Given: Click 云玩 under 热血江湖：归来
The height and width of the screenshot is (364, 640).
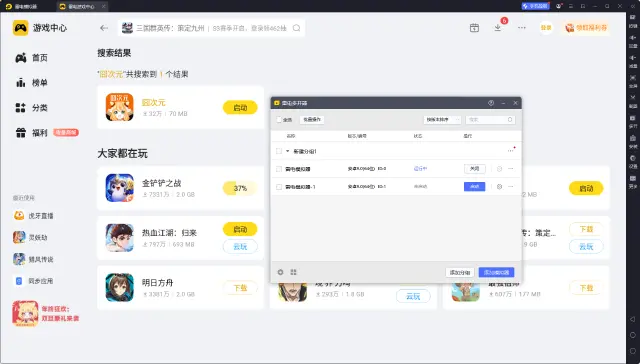Looking at the screenshot, I should (x=240, y=246).
